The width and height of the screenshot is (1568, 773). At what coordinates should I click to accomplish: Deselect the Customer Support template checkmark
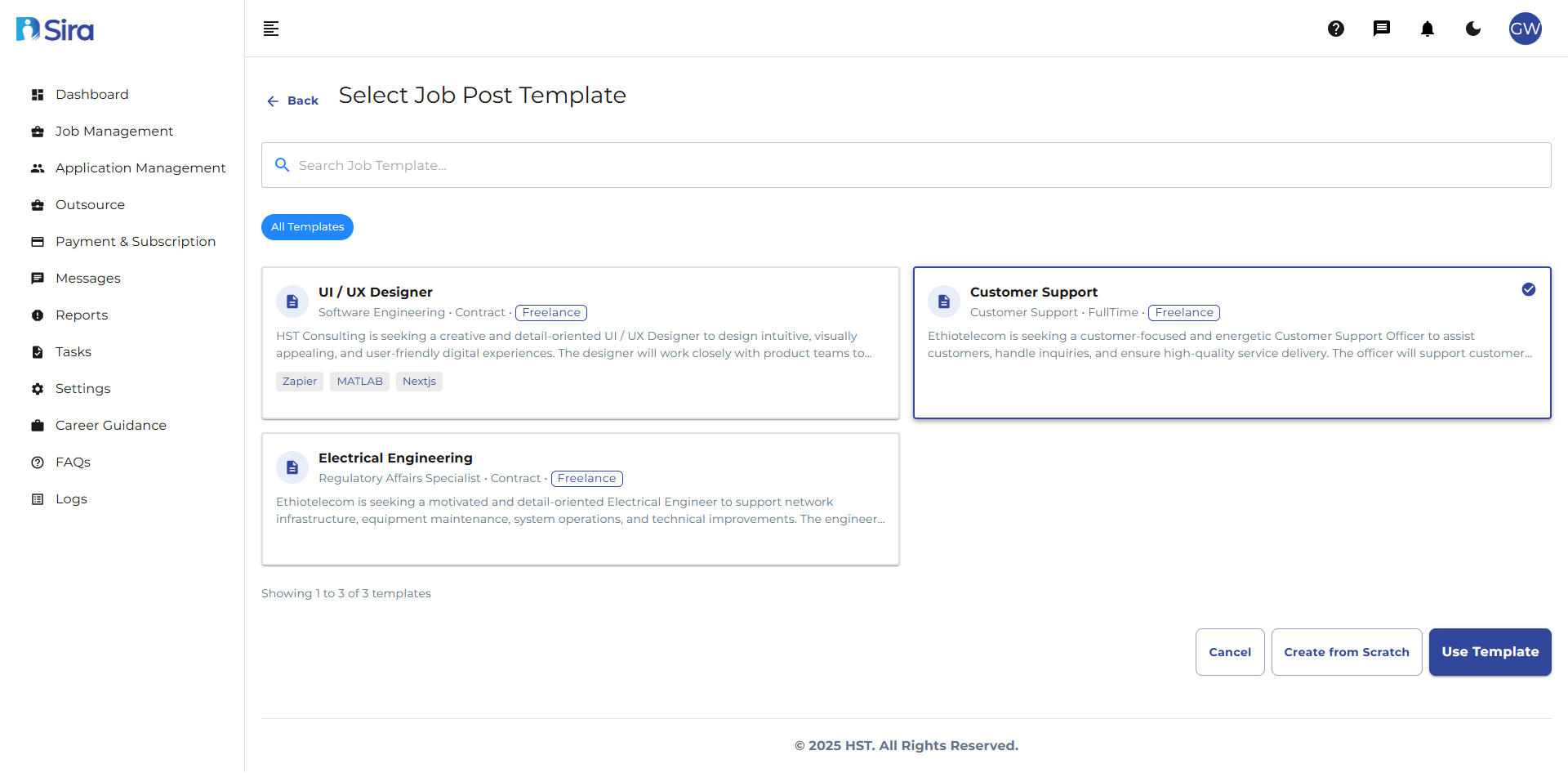tap(1529, 289)
